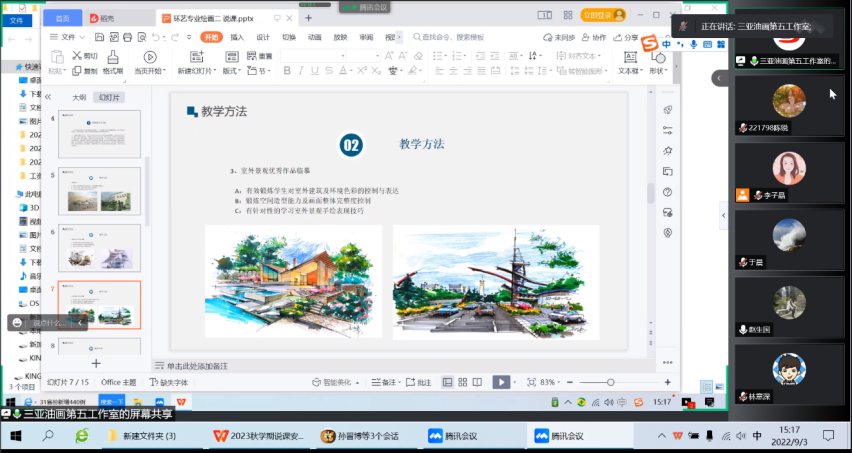Click the play slideshow button in status bar
Screen dimensions: 852x453
tap(501, 382)
